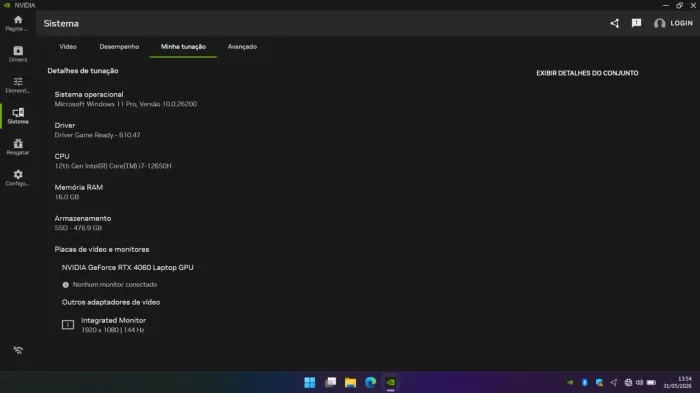Select the Sistema sidebar item
The image size is (700, 393).
point(18,116)
